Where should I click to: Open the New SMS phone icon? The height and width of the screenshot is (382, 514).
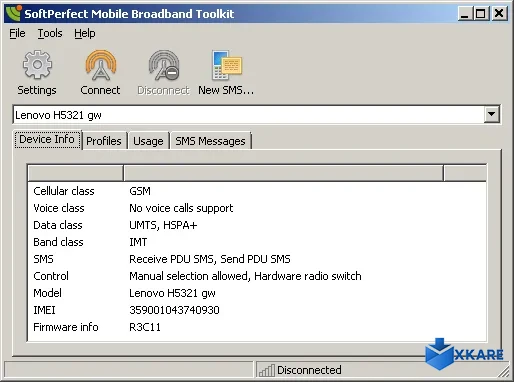tap(226, 65)
